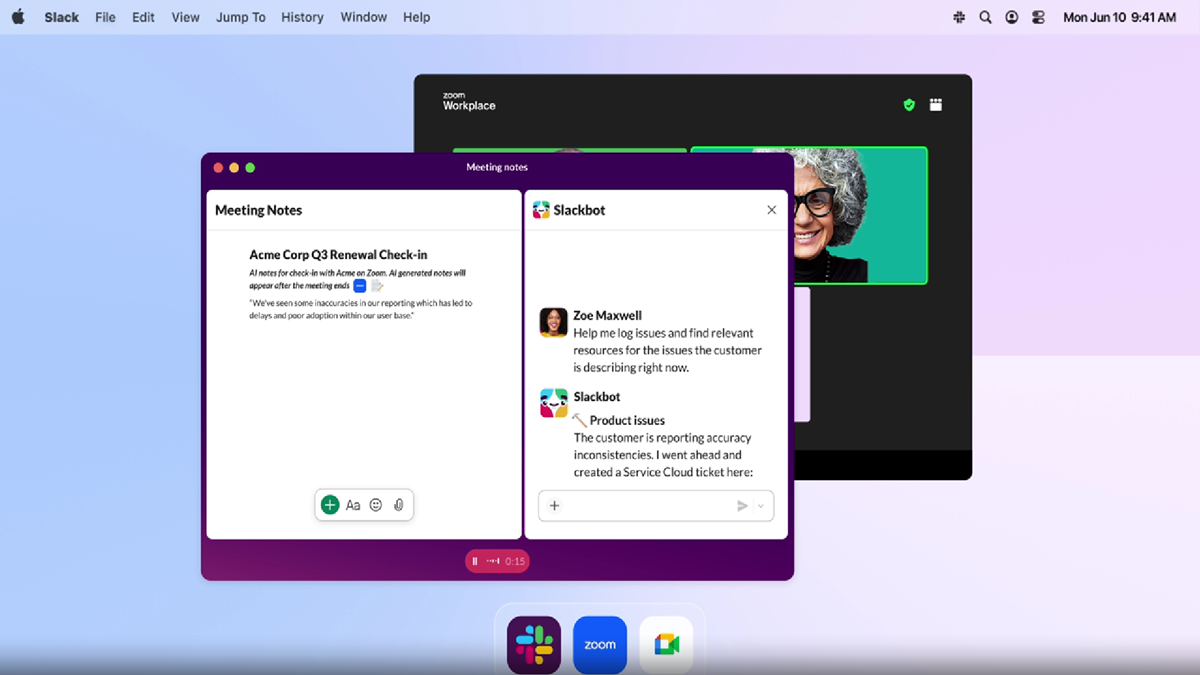
Task: Click the pencil notes icon under the meeting title
Action: click(x=378, y=285)
